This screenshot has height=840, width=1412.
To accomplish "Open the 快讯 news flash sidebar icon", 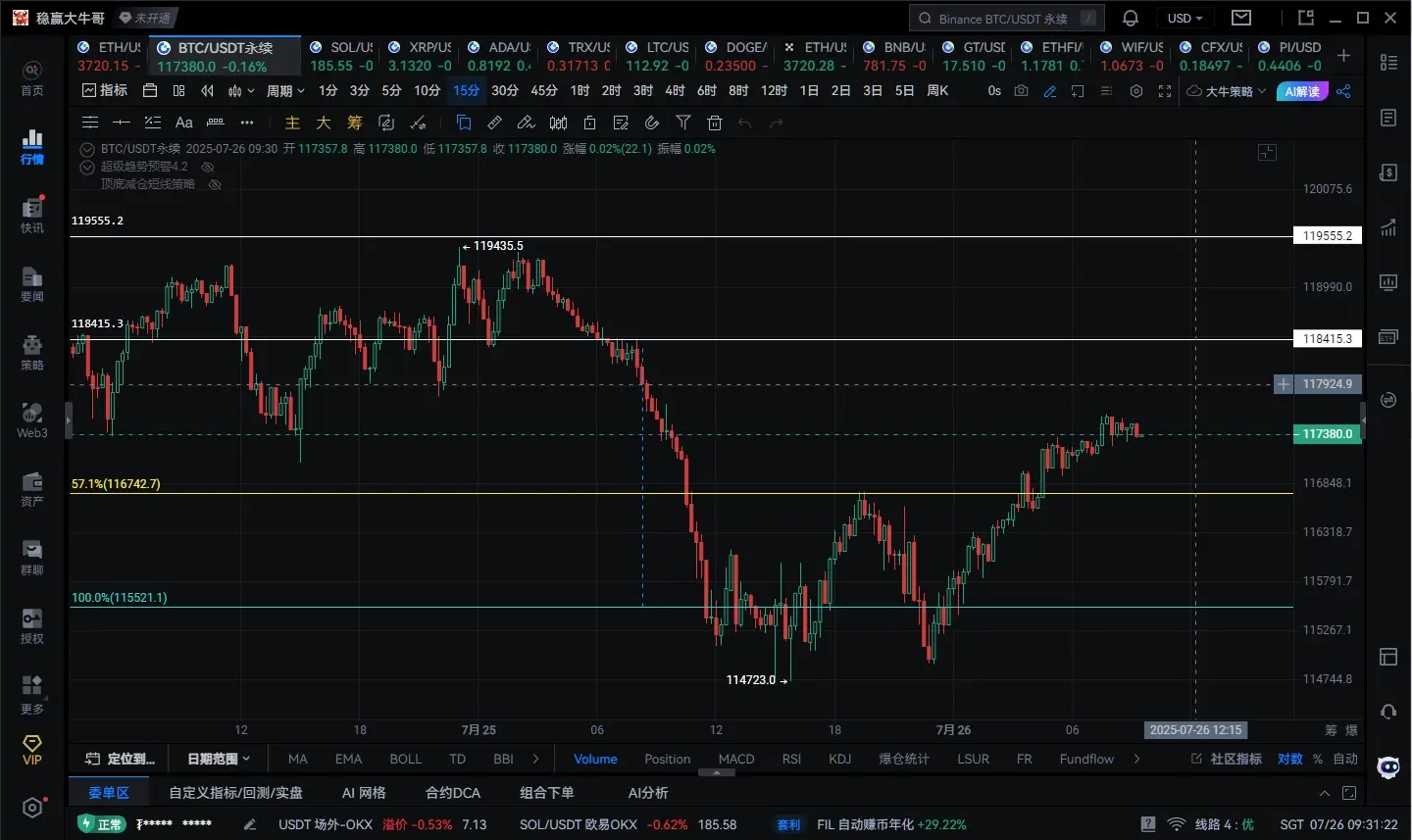I will coord(32,216).
